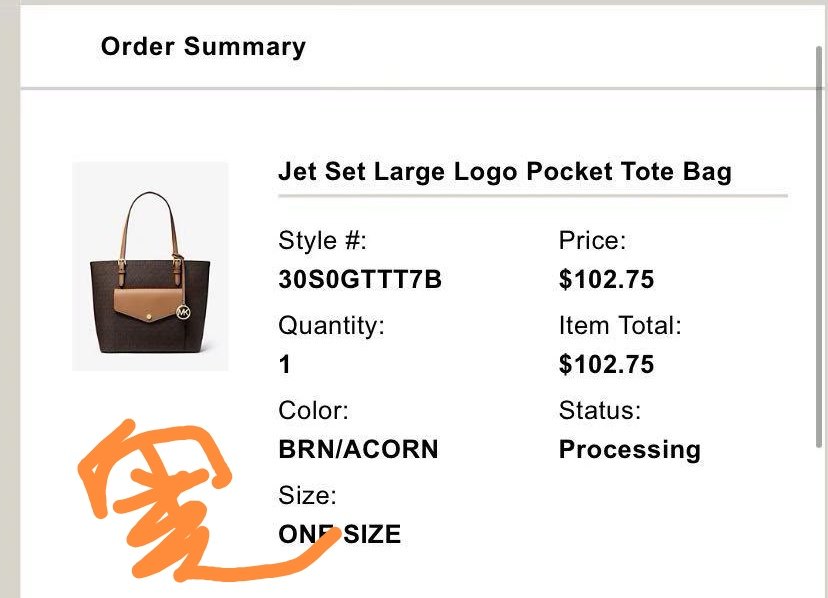Image resolution: width=828 pixels, height=598 pixels.
Task: Click the Size label
Action: click(x=307, y=496)
